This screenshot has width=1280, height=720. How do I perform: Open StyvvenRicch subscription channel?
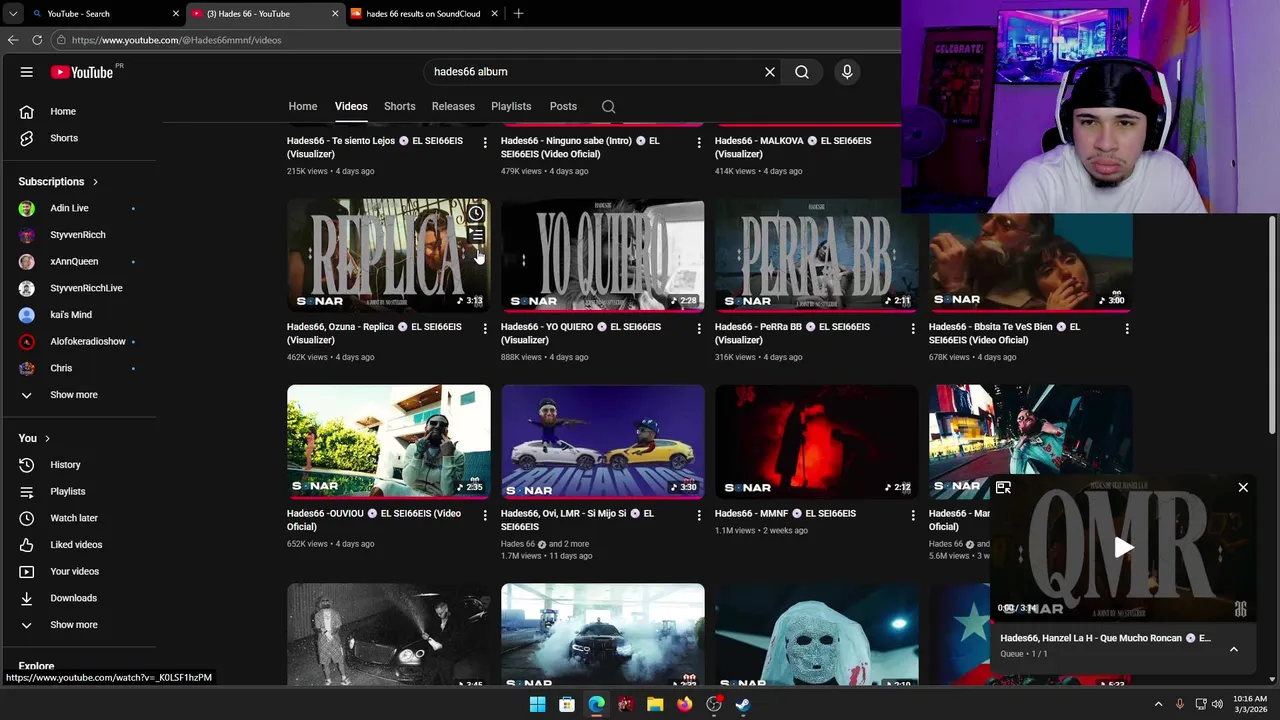(x=78, y=235)
